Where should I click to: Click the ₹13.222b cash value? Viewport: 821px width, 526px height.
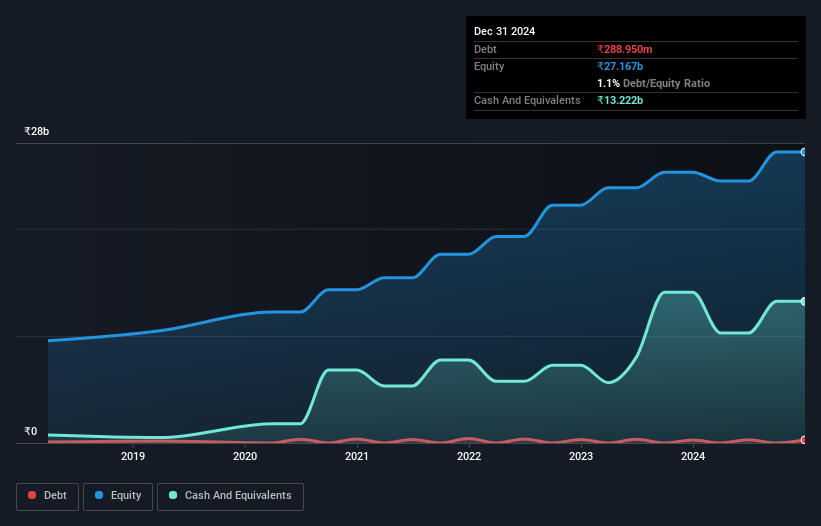pos(620,100)
